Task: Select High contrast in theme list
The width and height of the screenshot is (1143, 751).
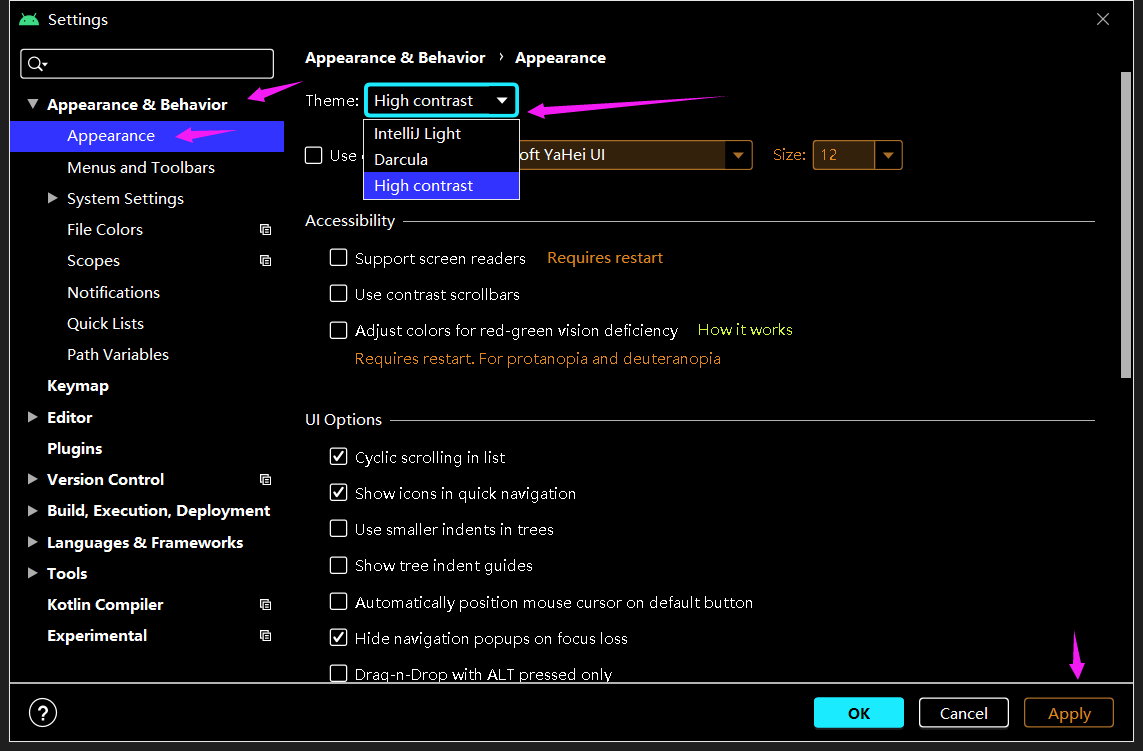Action: point(441,186)
